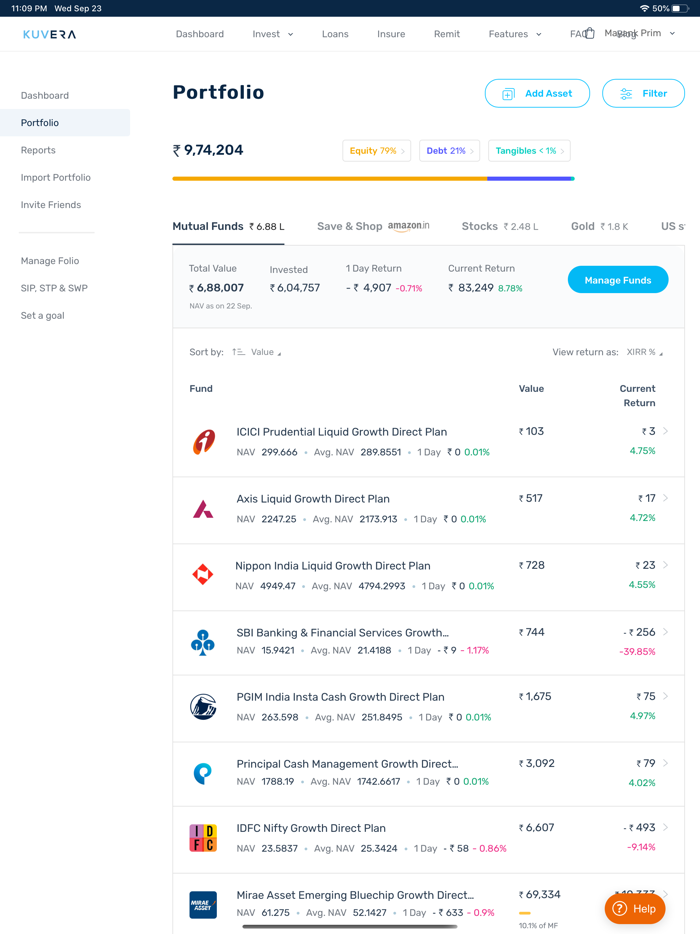Click the SBI Banking fund logo

coord(203,643)
